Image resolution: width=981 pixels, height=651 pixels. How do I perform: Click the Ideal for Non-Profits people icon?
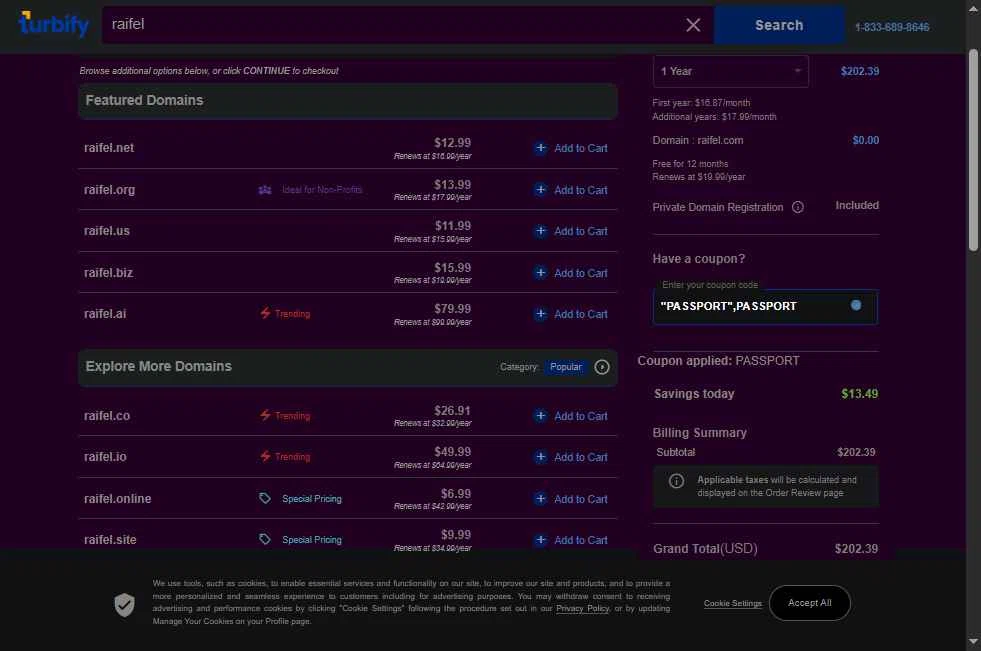(x=265, y=189)
